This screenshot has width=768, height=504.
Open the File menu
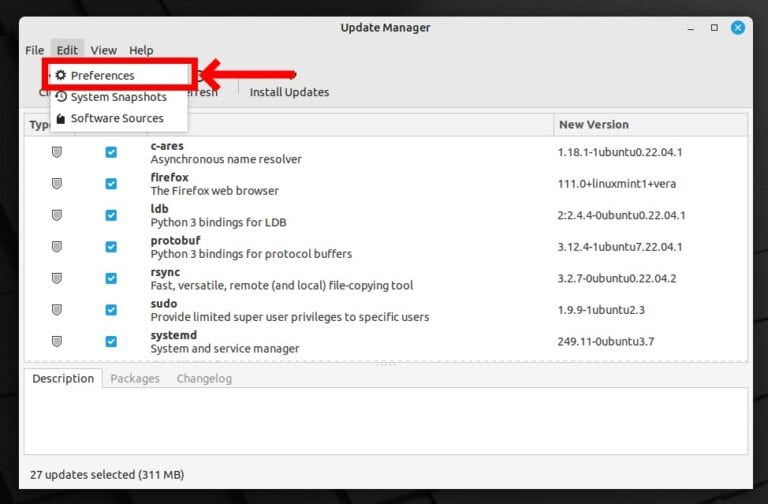click(34, 50)
